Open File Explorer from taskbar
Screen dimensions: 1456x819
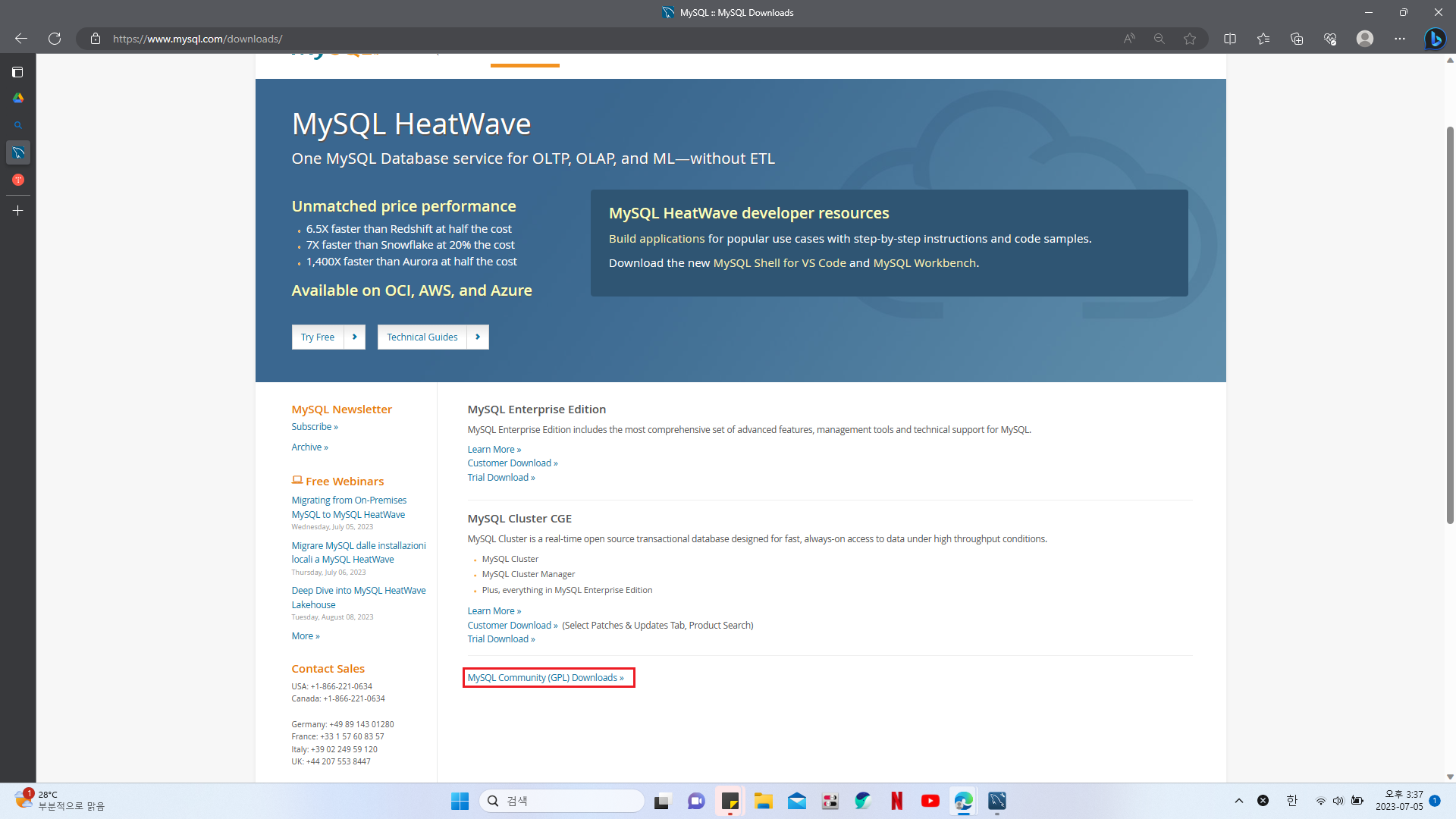pyautogui.click(x=763, y=801)
